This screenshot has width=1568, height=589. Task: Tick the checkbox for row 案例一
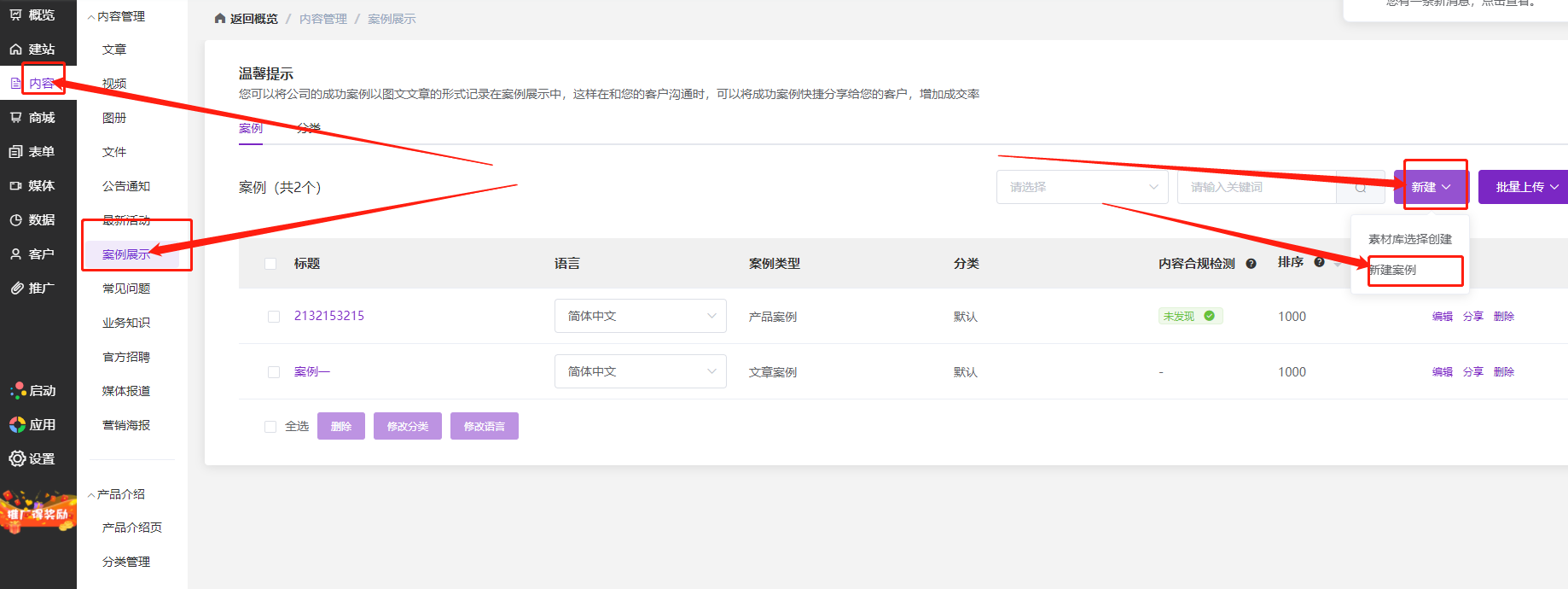coord(274,372)
